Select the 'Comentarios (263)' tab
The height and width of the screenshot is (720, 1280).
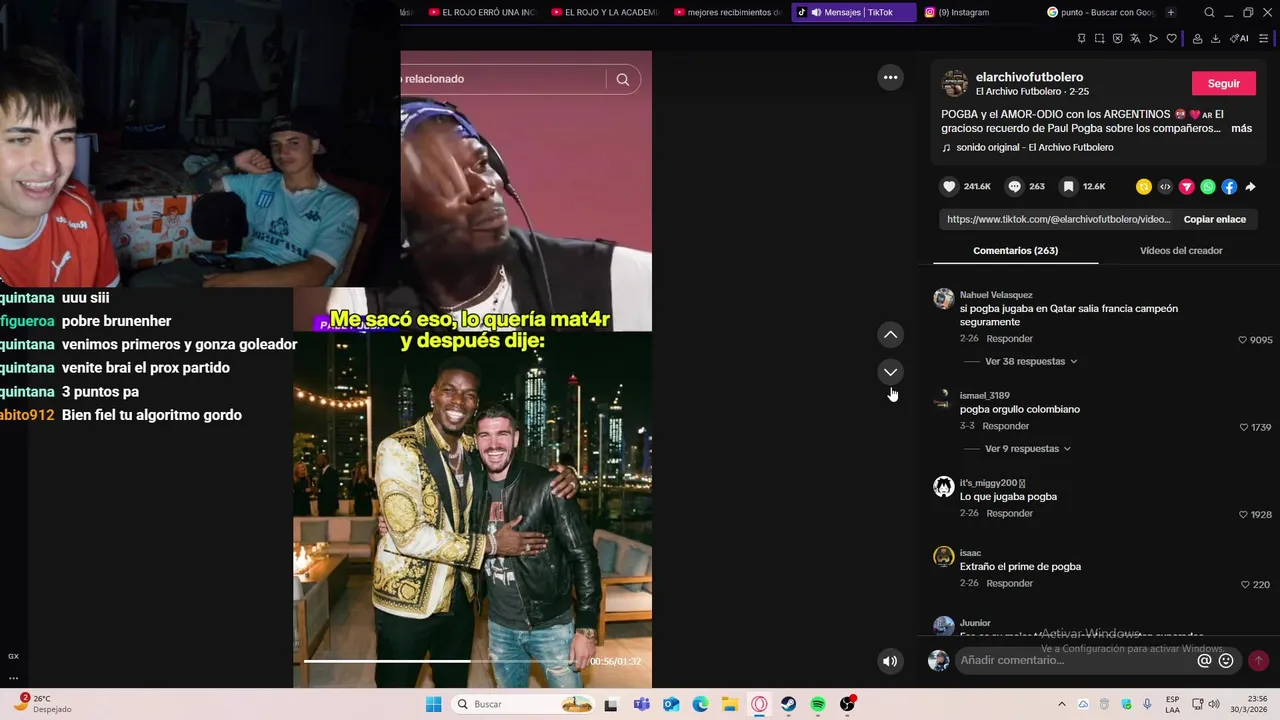1015,251
